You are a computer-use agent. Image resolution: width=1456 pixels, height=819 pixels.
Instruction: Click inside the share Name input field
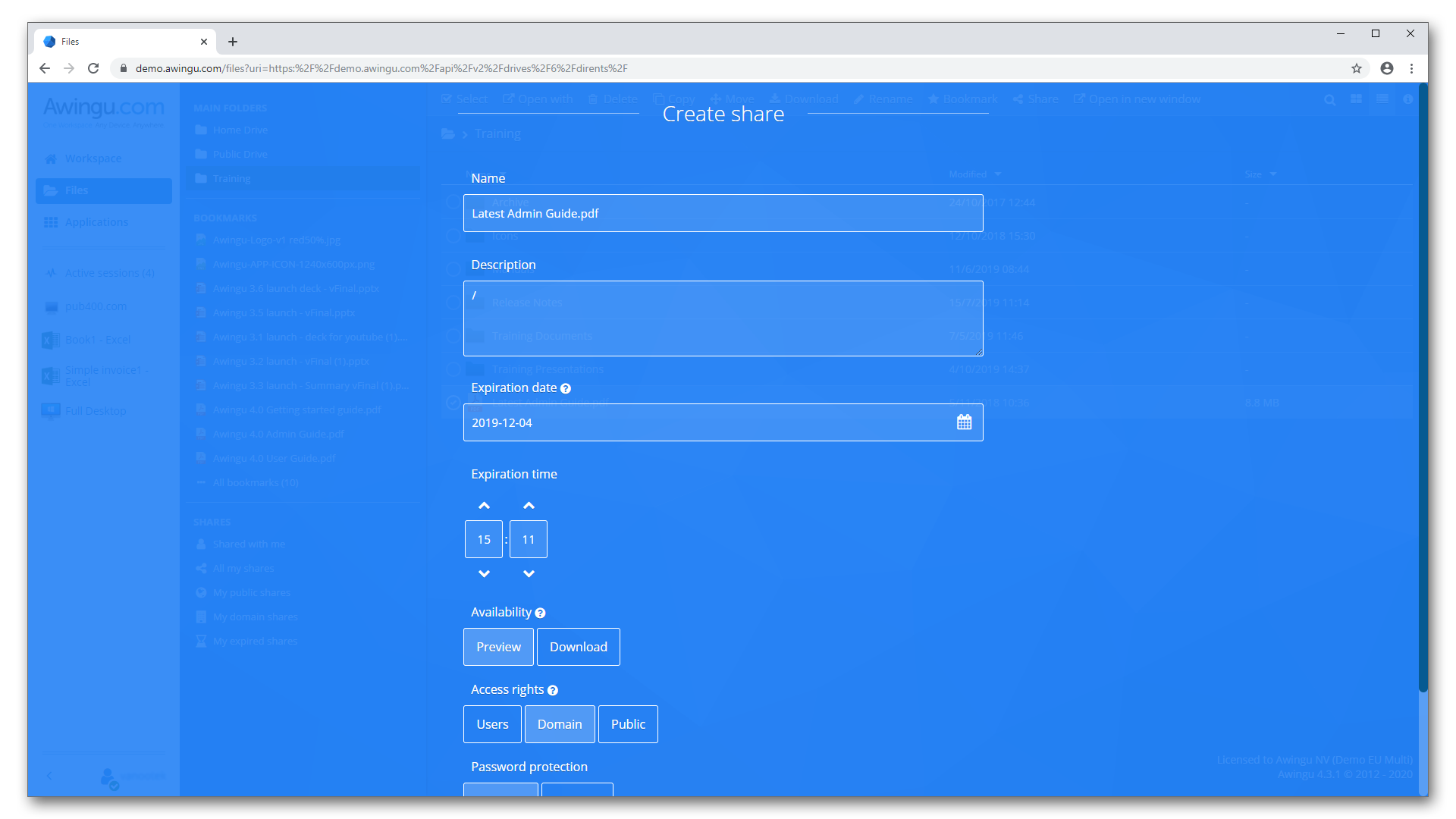tap(722, 213)
